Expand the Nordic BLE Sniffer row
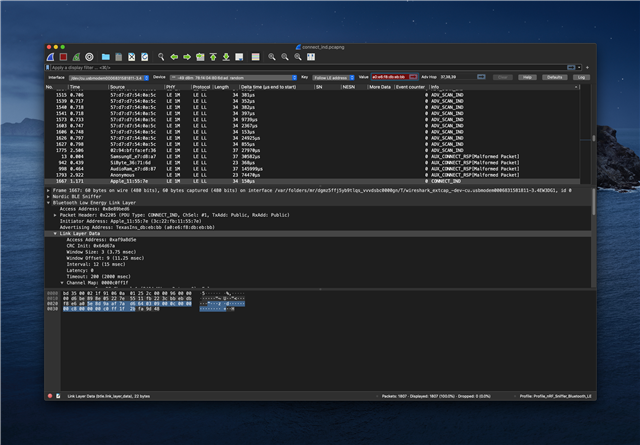The height and width of the screenshot is (445, 640). (48, 196)
